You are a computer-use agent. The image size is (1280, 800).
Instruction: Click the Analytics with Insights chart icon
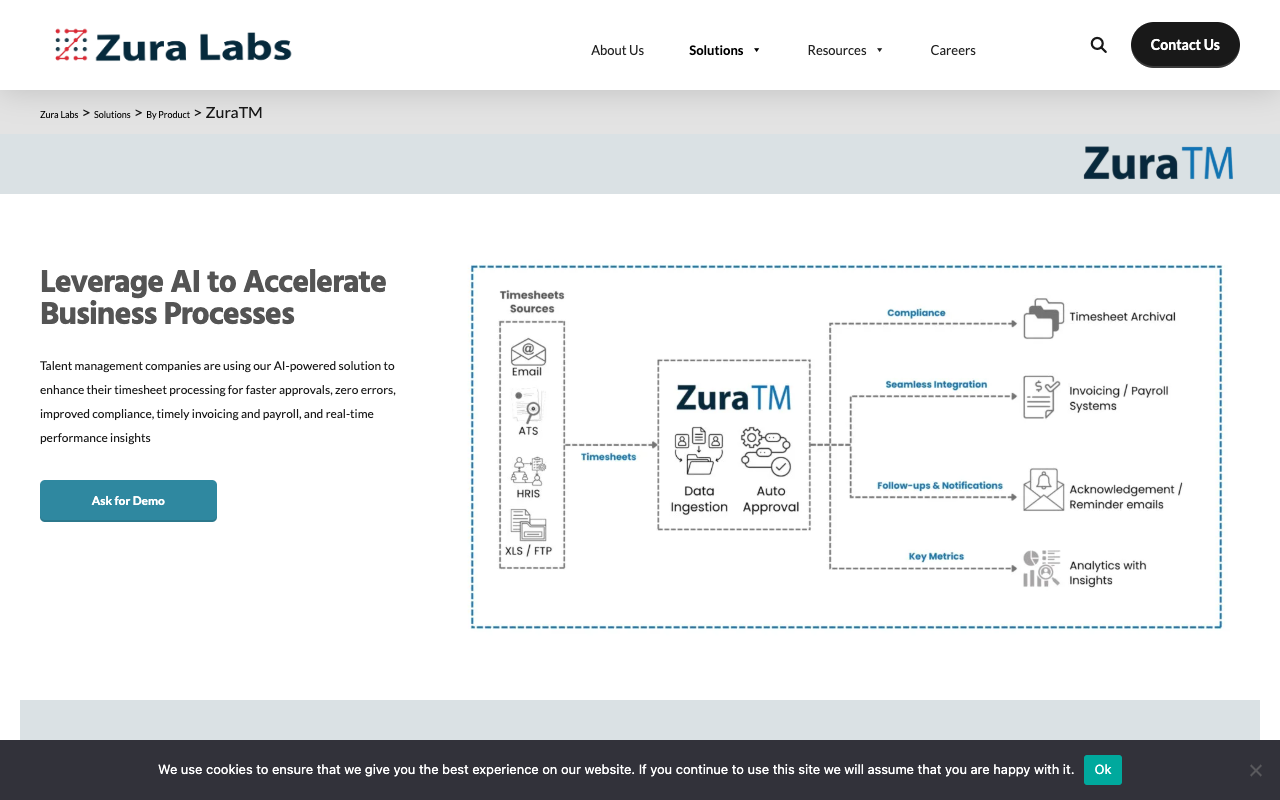click(x=1042, y=568)
